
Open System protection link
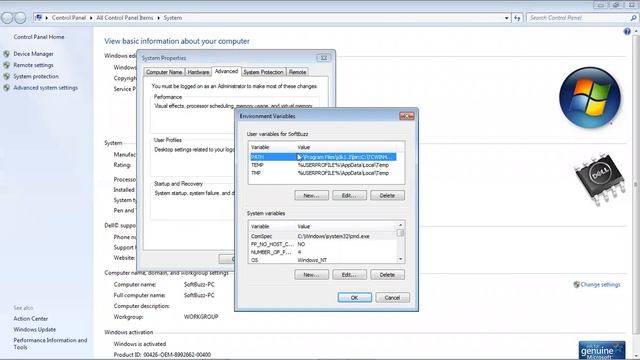36,76
